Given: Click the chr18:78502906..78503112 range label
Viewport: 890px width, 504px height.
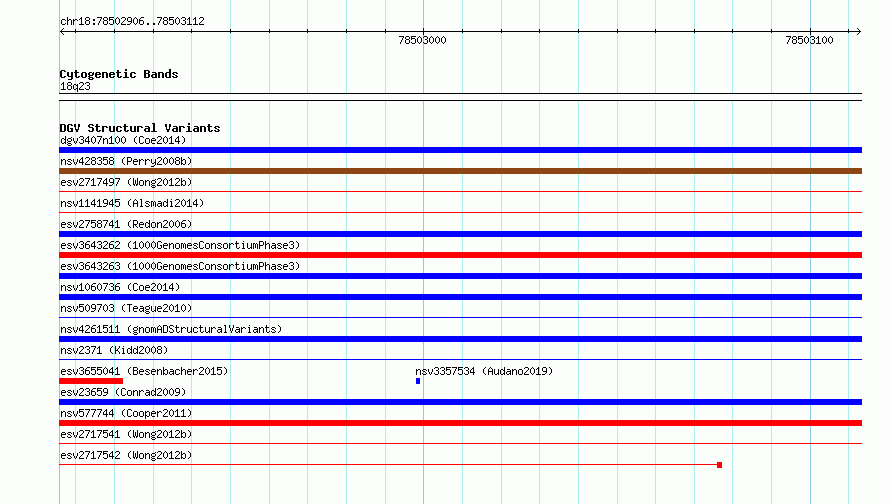Looking at the screenshot, I should pos(132,21).
